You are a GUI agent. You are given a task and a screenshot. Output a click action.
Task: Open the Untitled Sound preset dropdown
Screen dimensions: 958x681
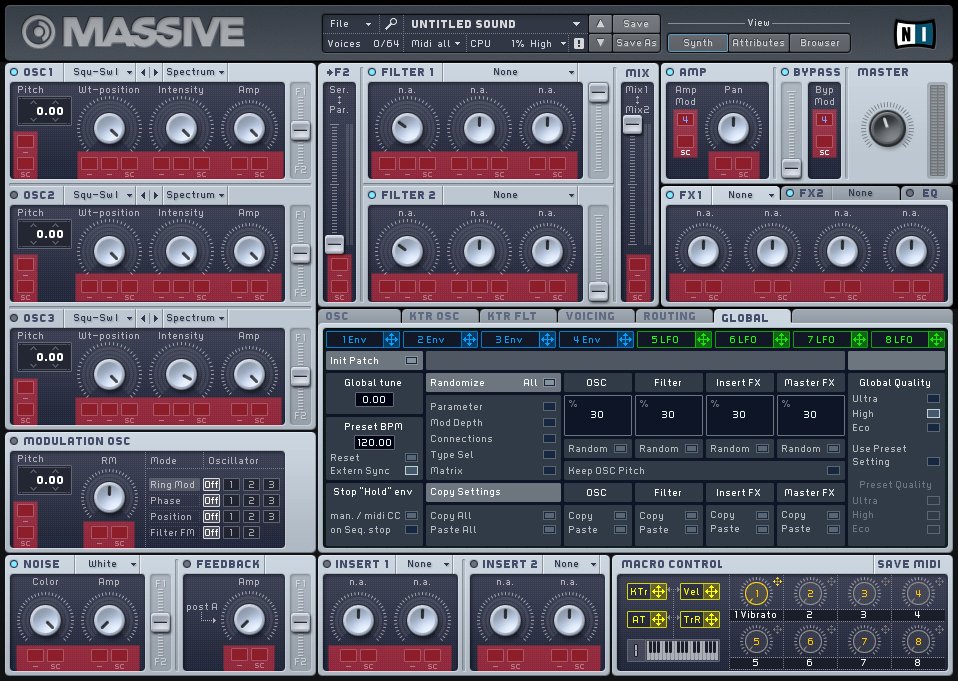(x=494, y=24)
